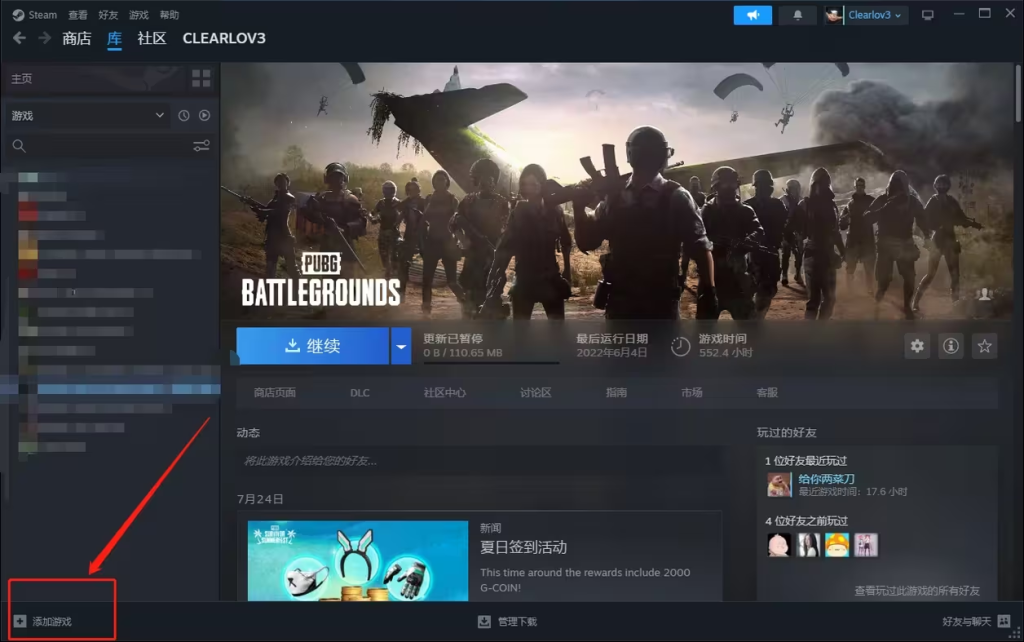Go back with the left arrow
This screenshot has height=642, width=1024.
coord(20,39)
